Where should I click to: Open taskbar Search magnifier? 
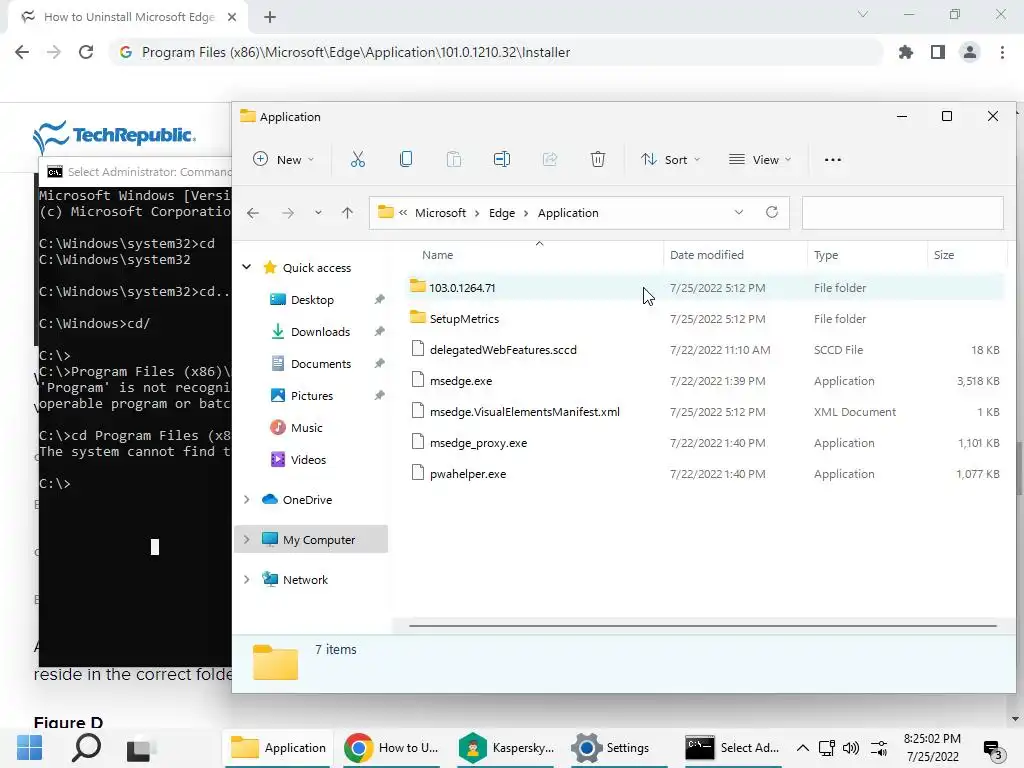pos(86,748)
